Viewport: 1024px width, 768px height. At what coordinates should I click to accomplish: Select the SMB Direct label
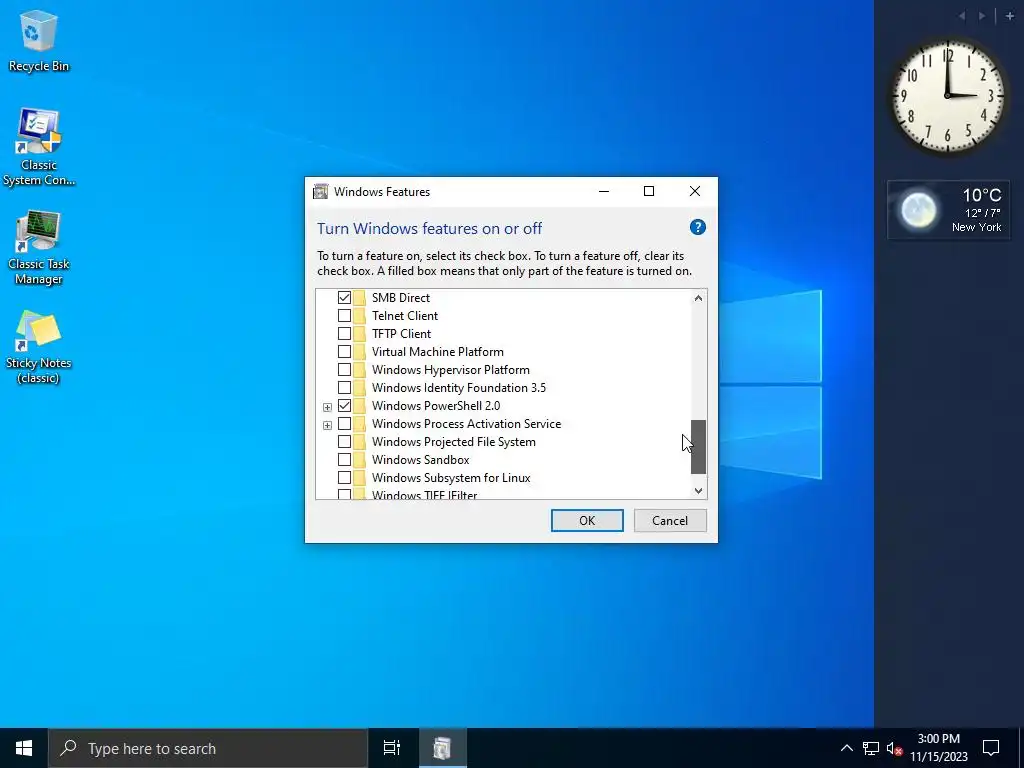pyautogui.click(x=401, y=297)
